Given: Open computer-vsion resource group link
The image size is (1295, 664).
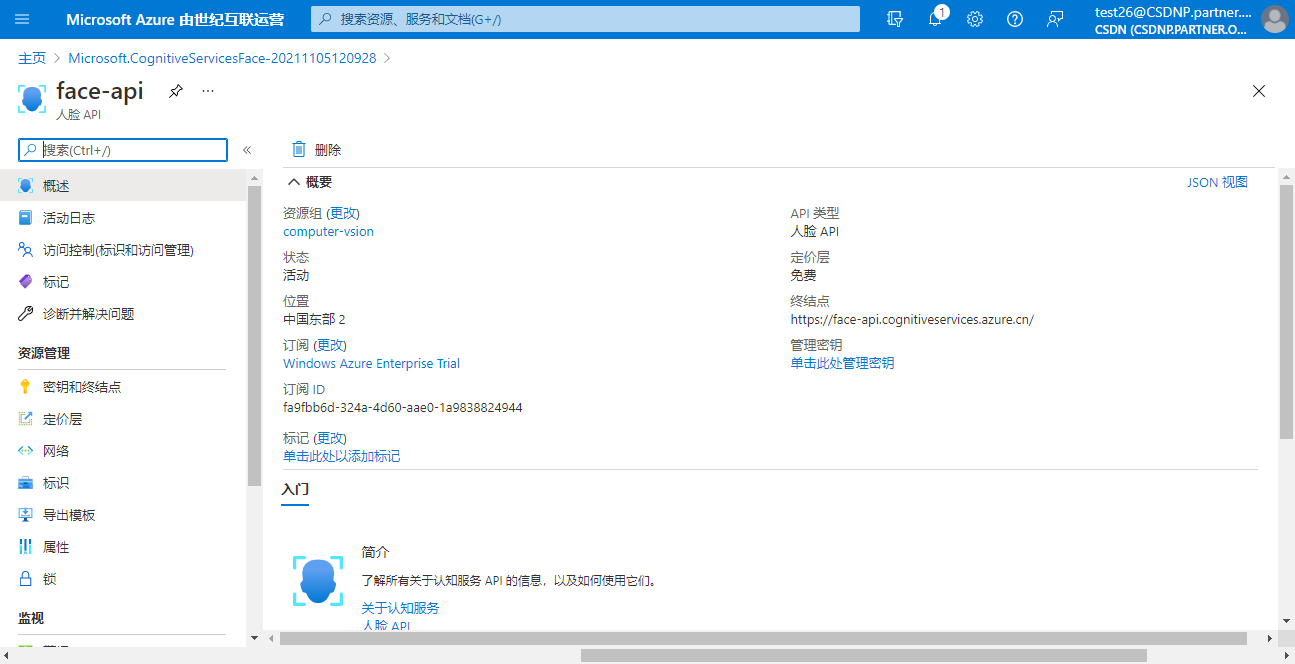Looking at the screenshot, I should point(328,231).
